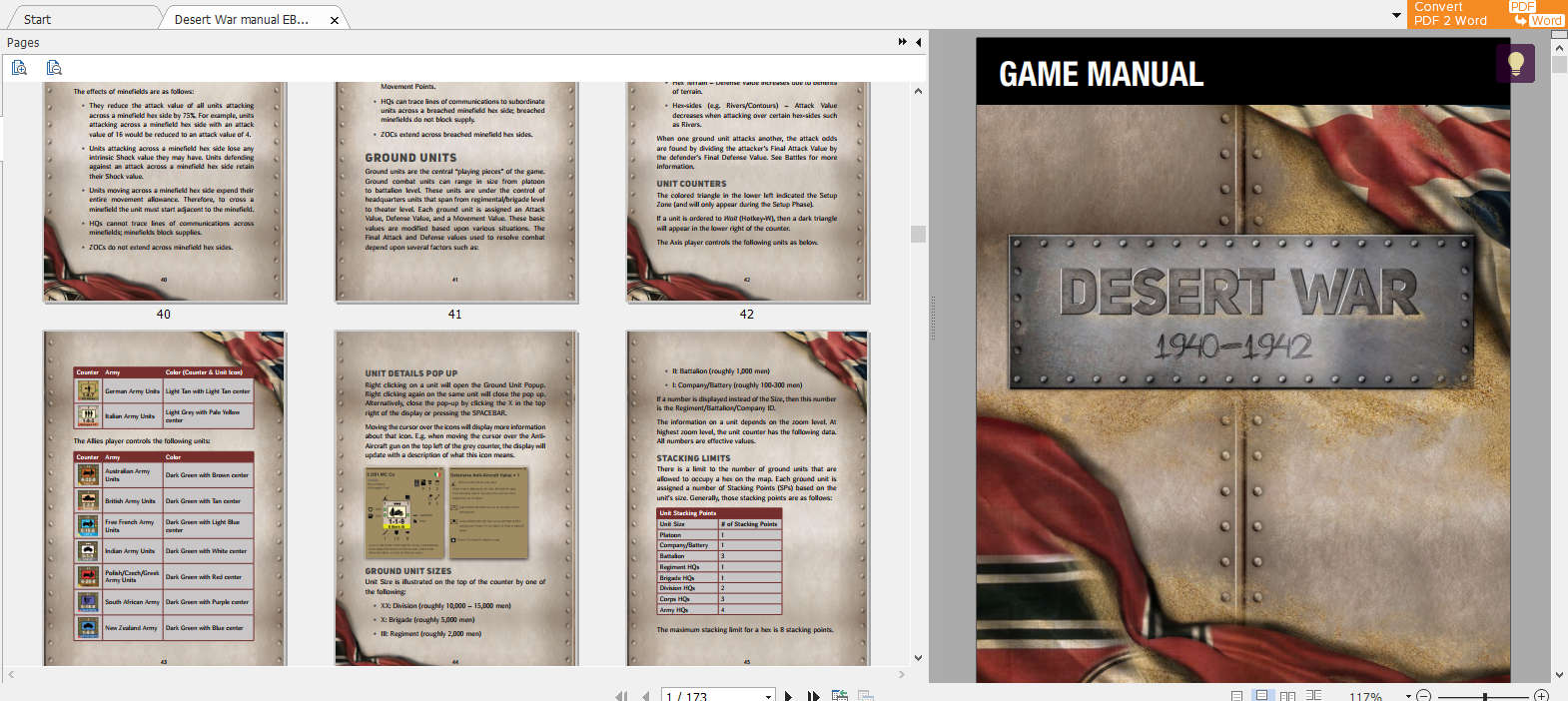Click the lightbulb tips icon
The height and width of the screenshot is (701, 1568).
1515,64
